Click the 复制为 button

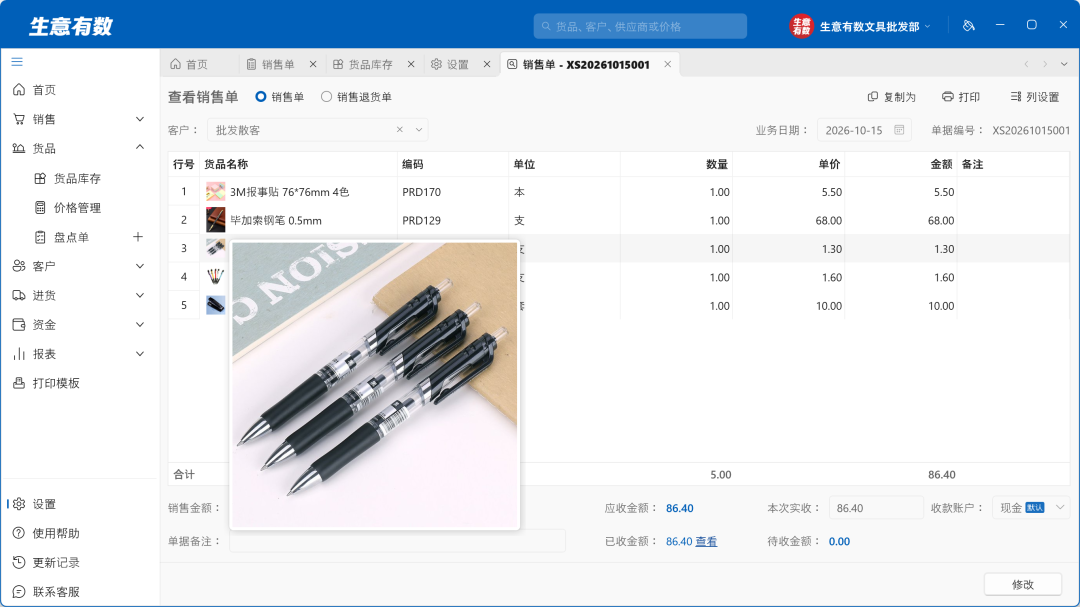tap(892, 96)
